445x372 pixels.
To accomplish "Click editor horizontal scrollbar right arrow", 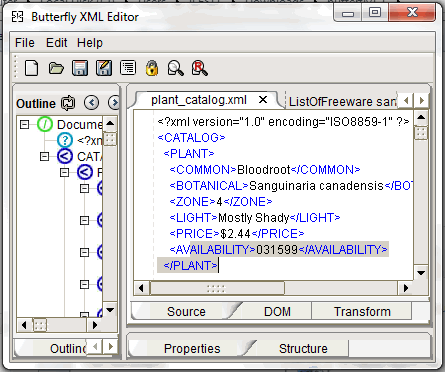I will pyautogui.click(x=405, y=288).
